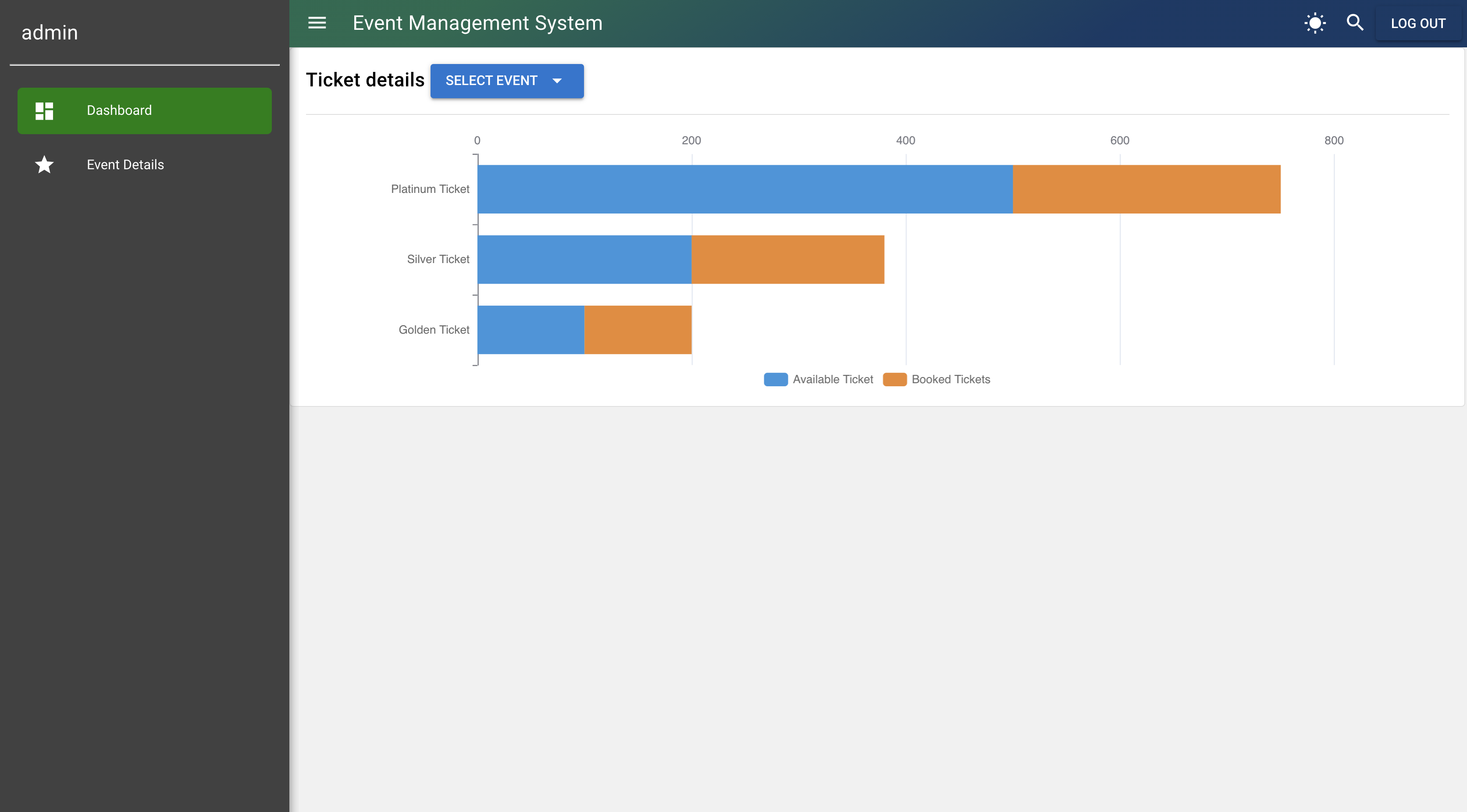Click the LOG OUT button

pyautogui.click(x=1419, y=23)
